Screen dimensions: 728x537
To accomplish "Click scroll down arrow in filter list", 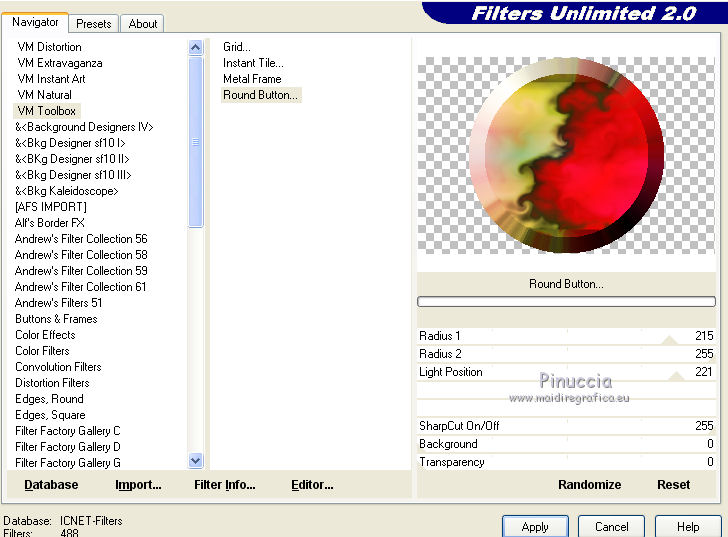I will click(x=195, y=460).
